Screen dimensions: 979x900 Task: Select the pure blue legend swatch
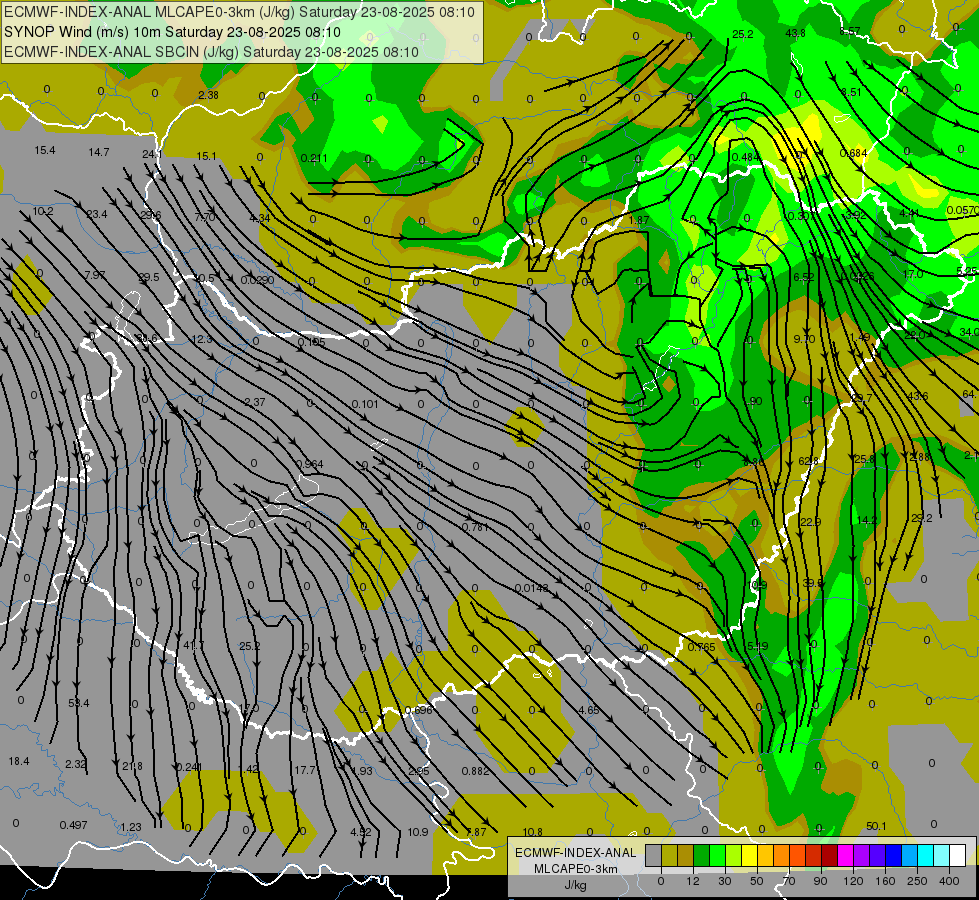[x=893, y=855]
